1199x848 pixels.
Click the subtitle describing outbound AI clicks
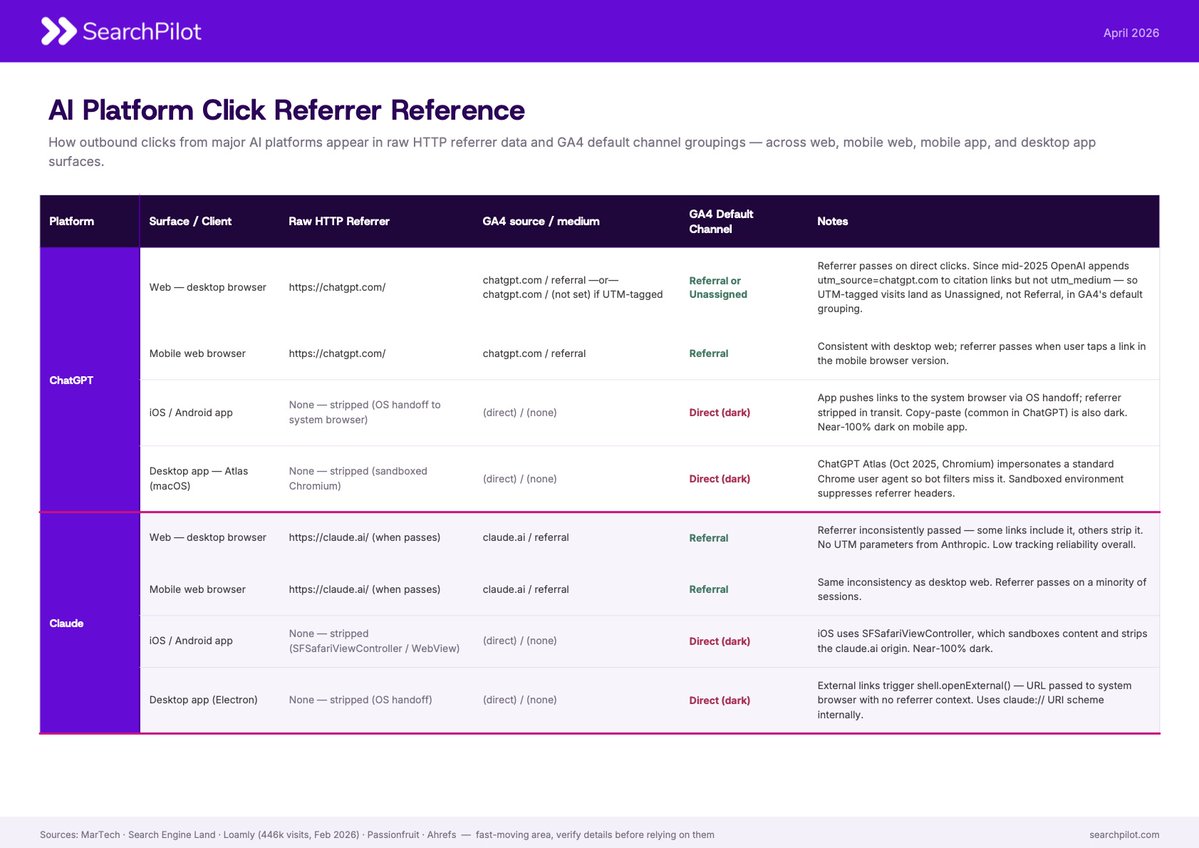pos(572,151)
